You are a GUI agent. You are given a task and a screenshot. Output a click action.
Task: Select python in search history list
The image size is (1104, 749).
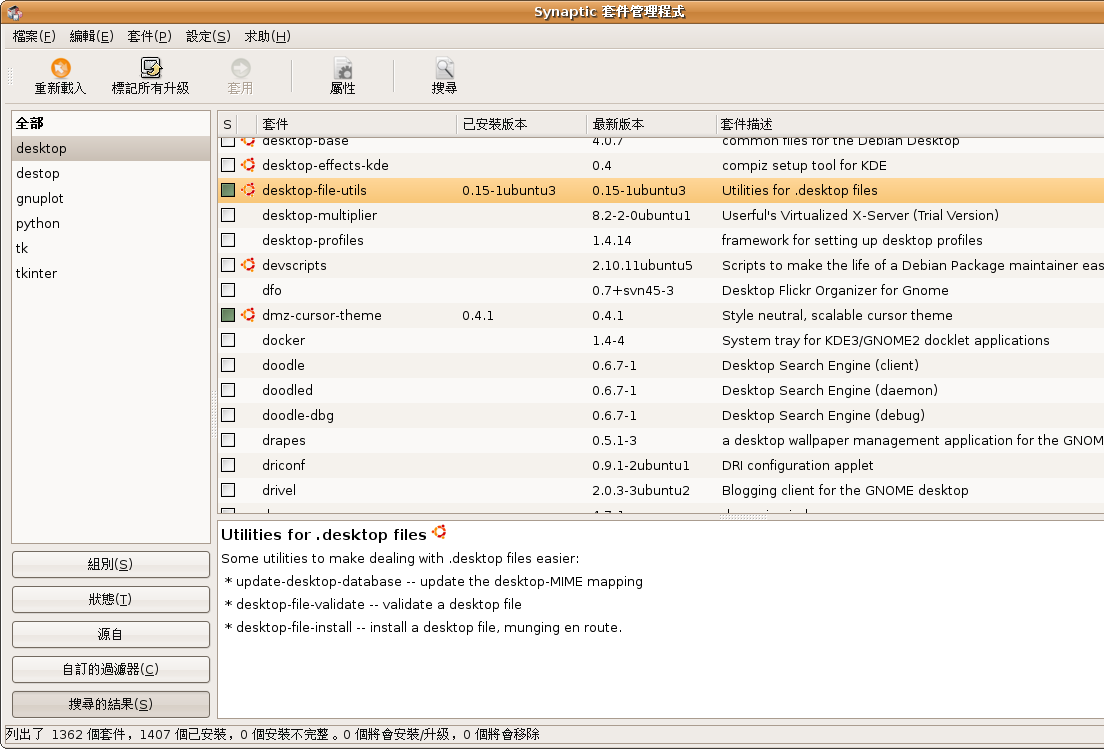[111, 223]
